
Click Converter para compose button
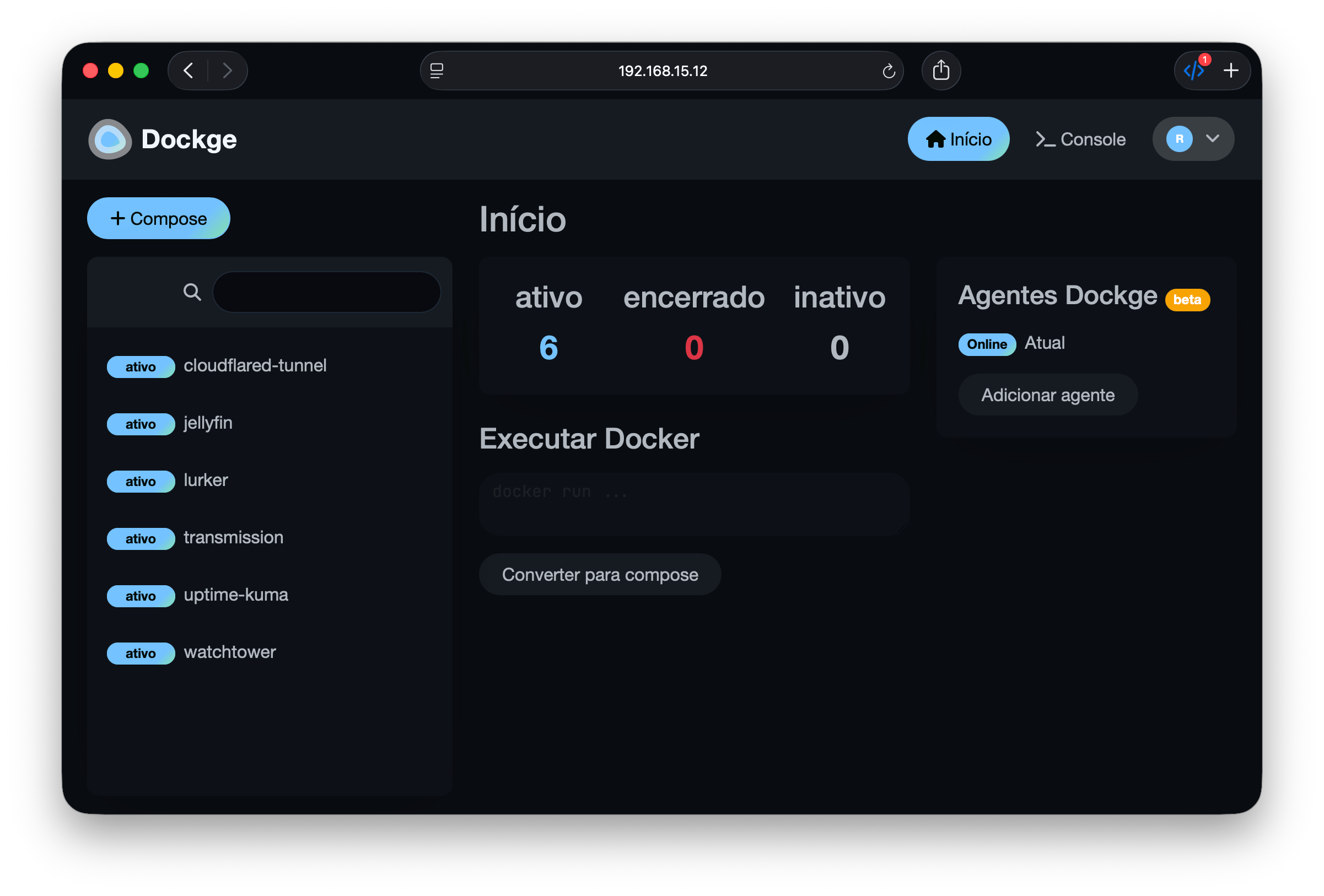(599, 575)
